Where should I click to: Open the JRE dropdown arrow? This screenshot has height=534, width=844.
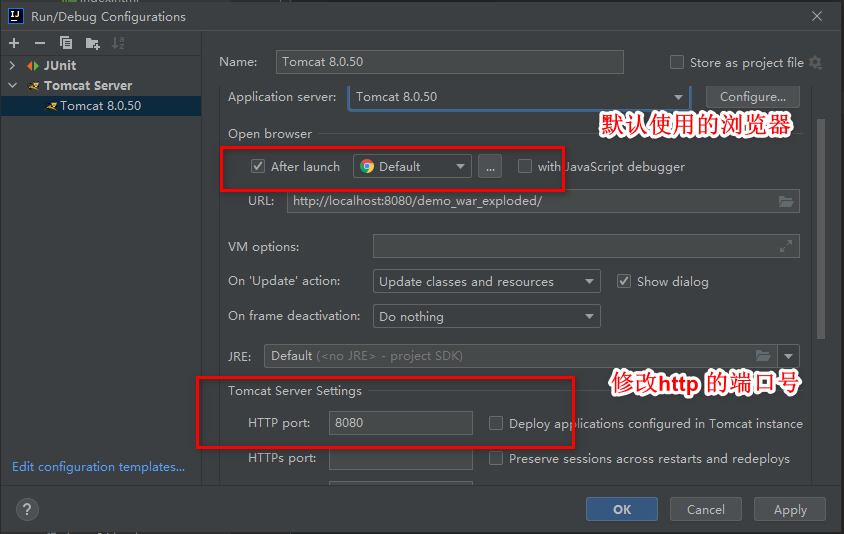coord(789,356)
